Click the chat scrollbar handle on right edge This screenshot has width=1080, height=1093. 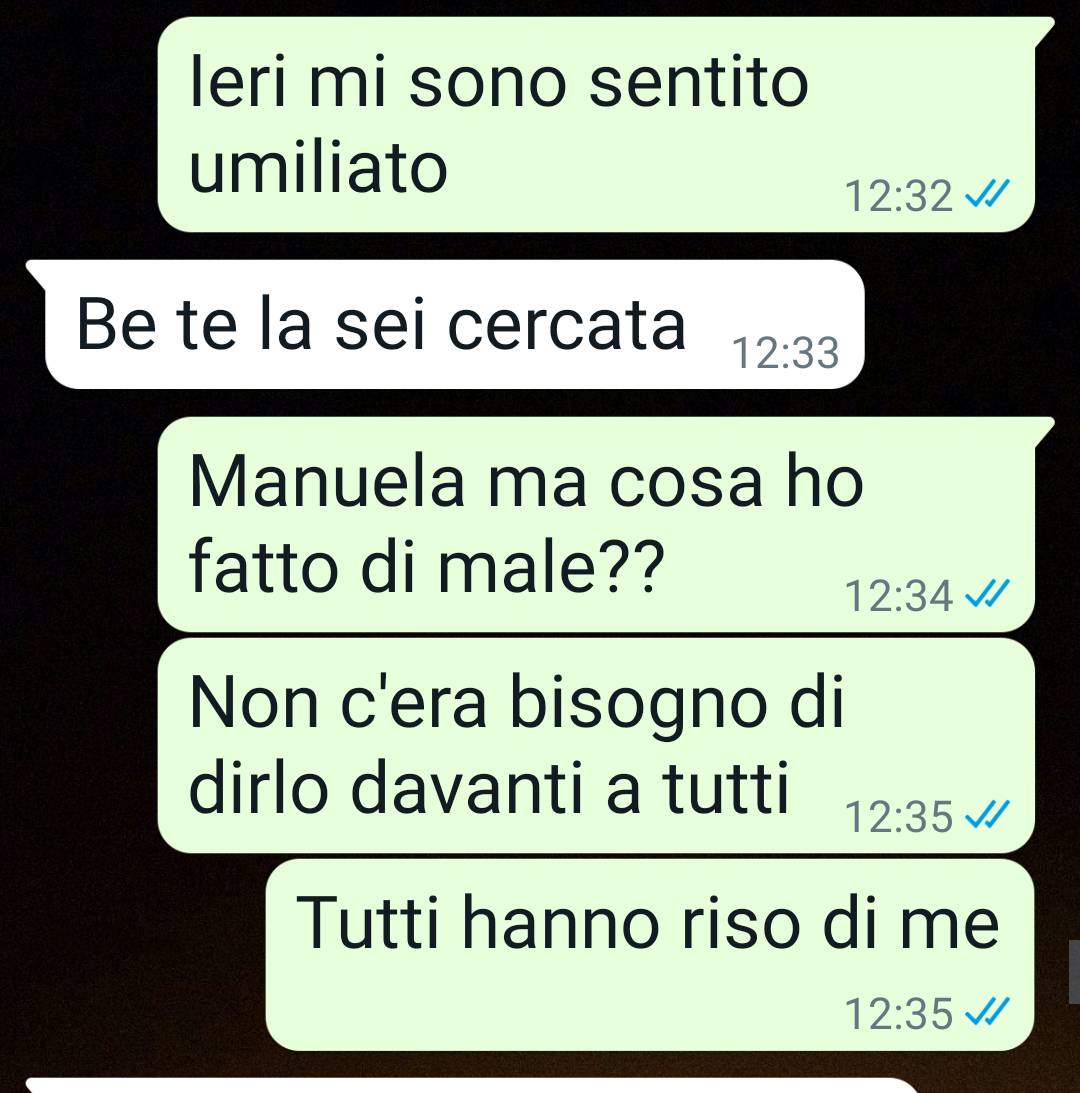pos(1074,972)
